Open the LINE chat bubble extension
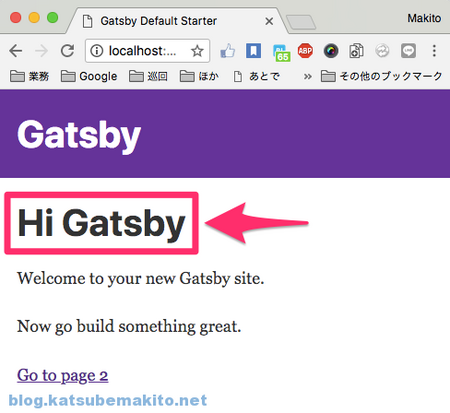 tap(408, 51)
